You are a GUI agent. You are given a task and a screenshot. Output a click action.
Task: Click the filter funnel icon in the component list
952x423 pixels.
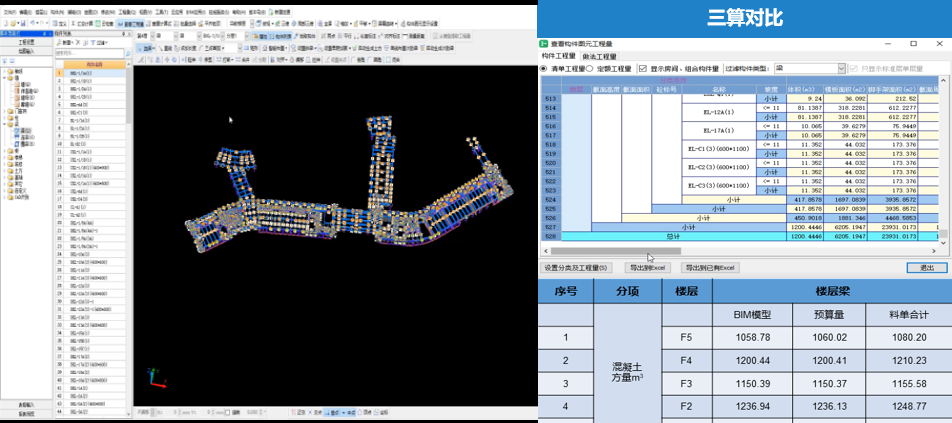[x=93, y=42]
